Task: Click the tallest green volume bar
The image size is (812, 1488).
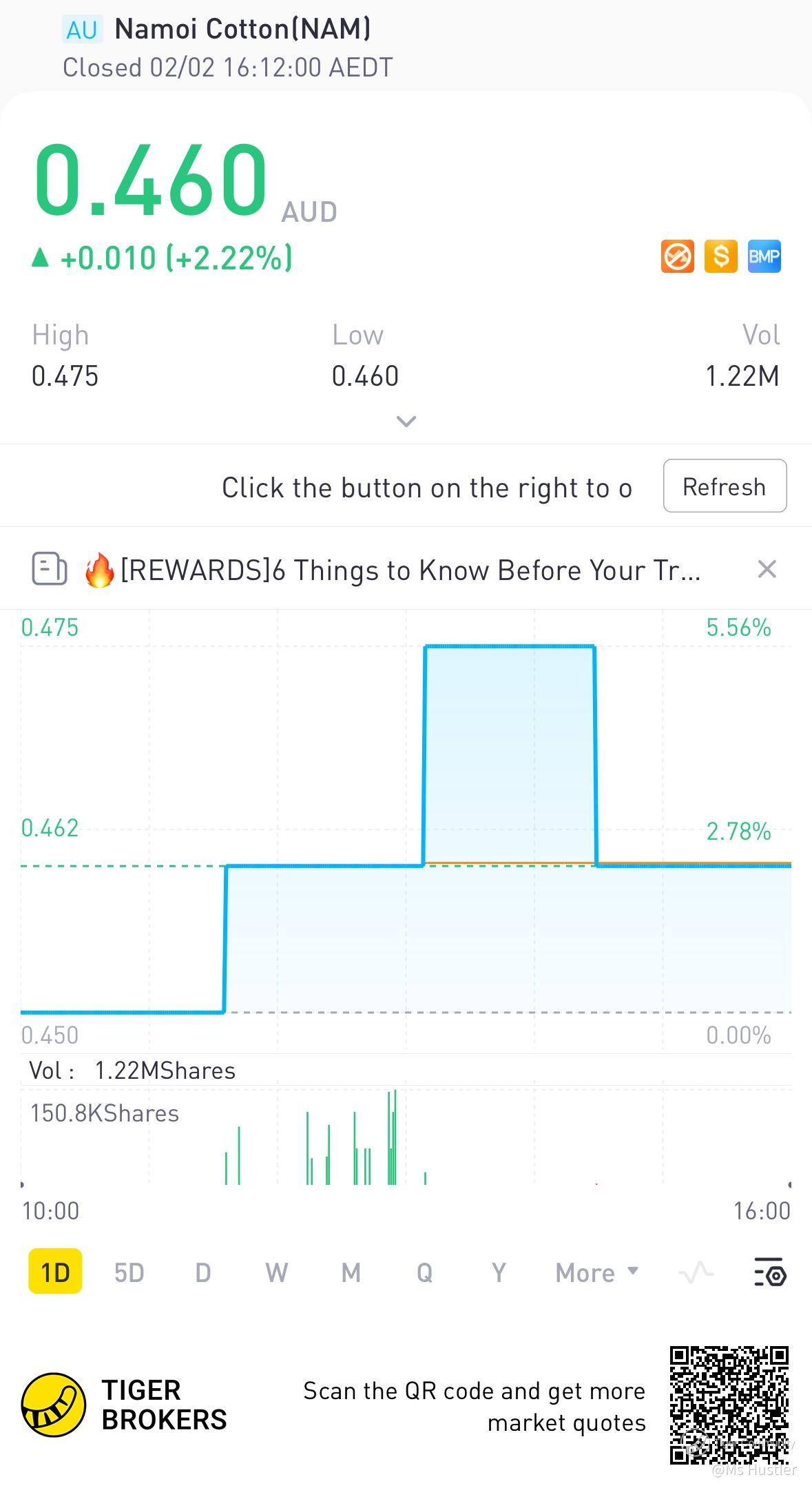Action: (395, 1137)
